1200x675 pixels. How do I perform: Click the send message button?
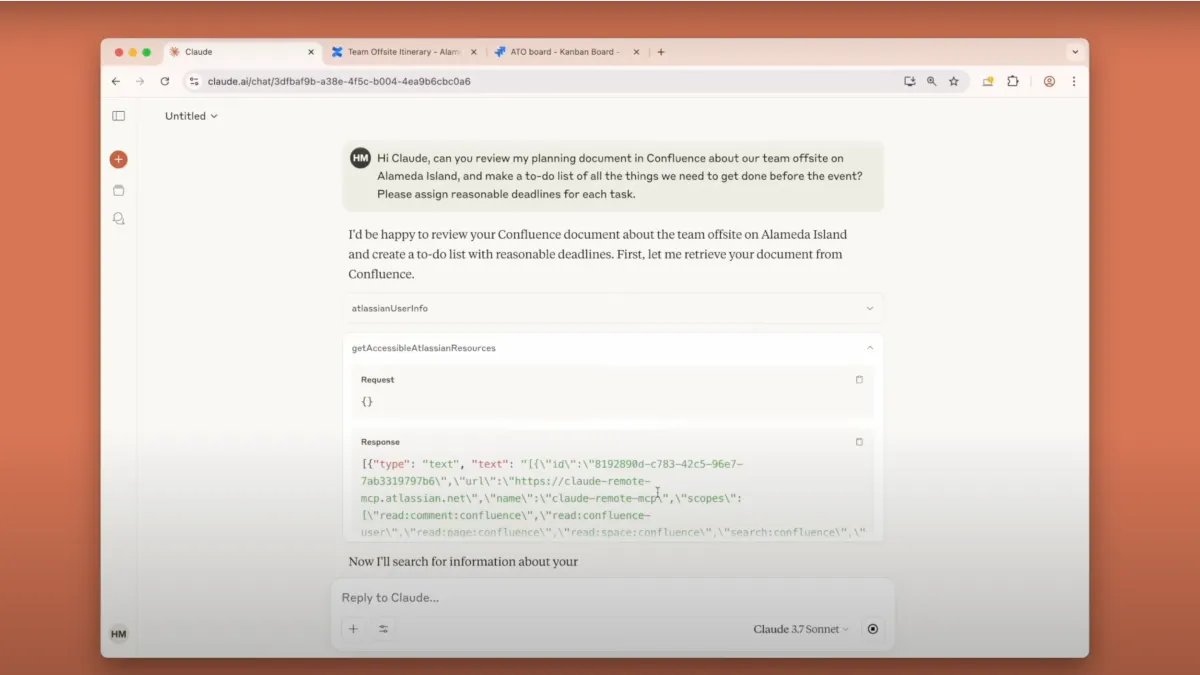[x=872, y=628]
